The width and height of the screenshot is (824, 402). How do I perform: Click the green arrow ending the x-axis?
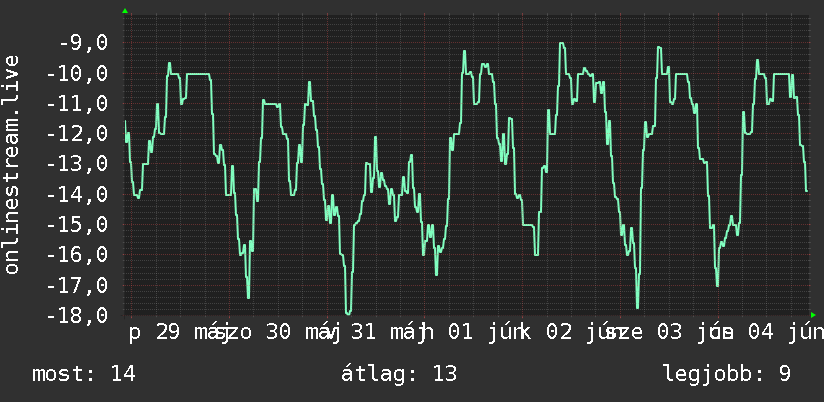click(813, 315)
